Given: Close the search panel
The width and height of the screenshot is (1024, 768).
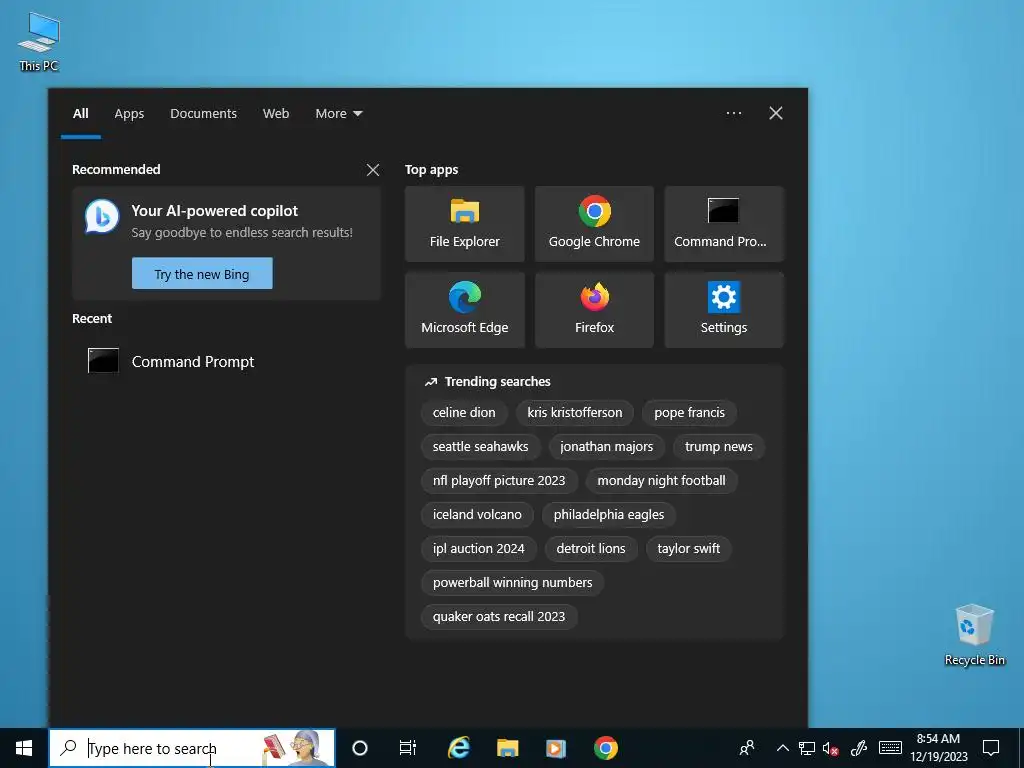Looking at the screenshot, I should [x=775, y=113].
